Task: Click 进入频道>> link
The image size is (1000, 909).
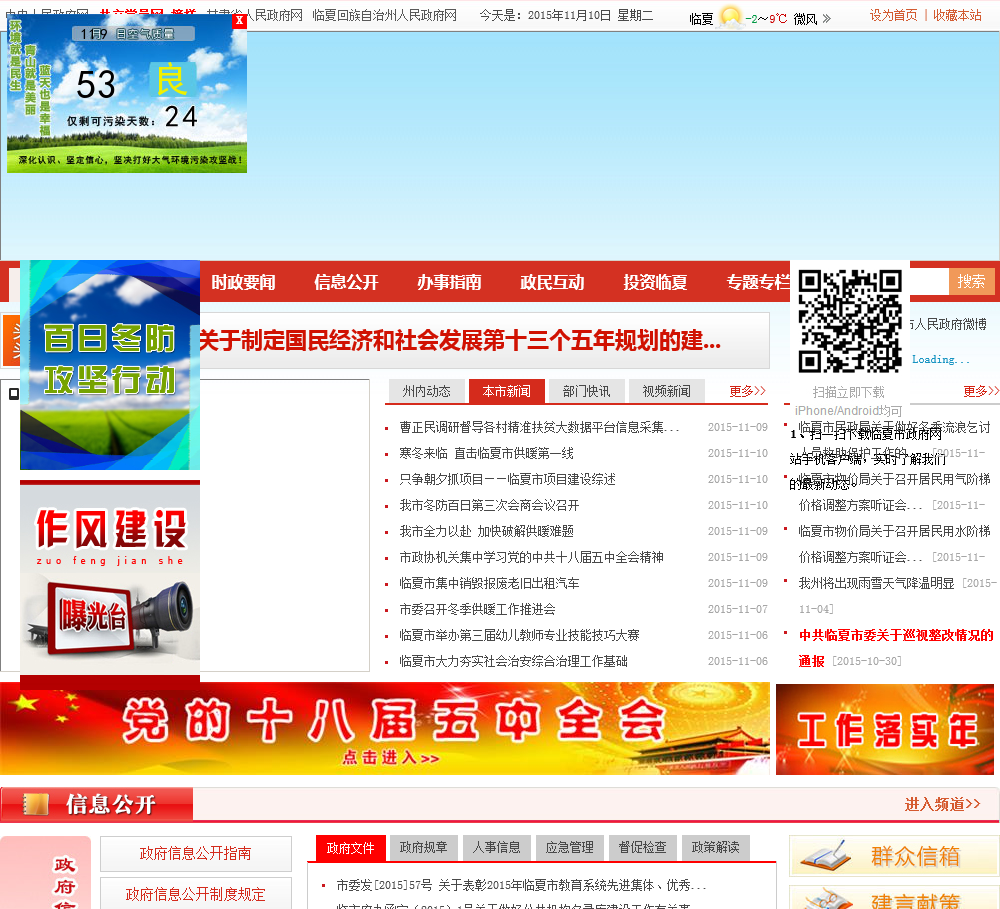Action: click(942, 804)
